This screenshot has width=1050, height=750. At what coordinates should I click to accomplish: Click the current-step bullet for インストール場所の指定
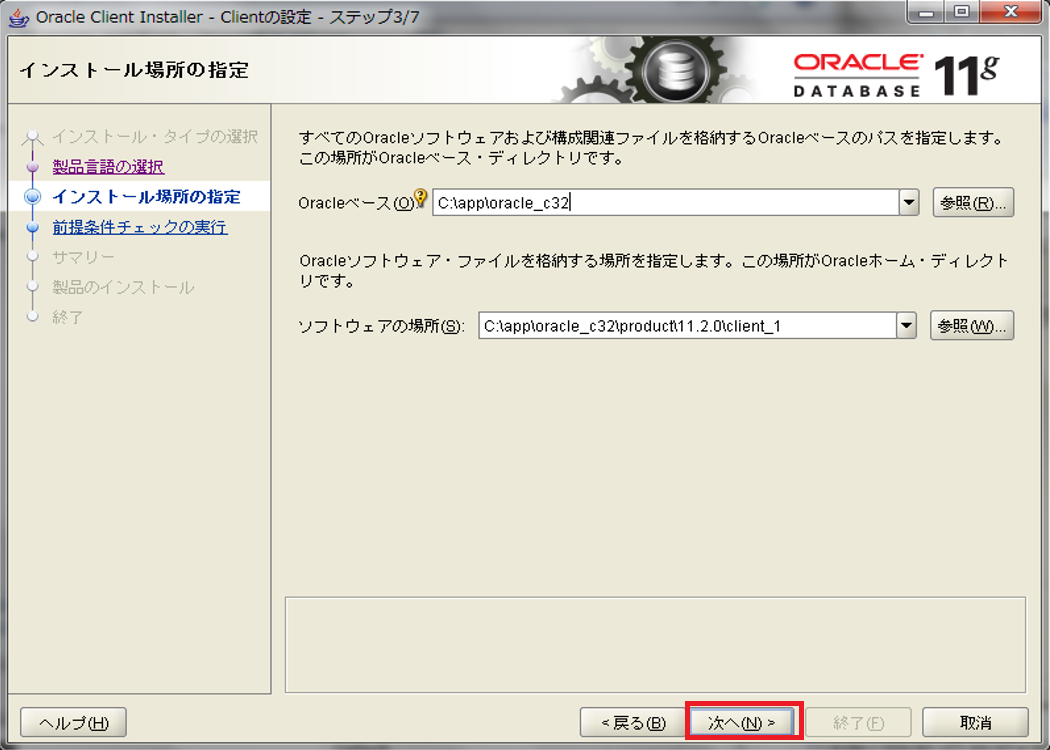click(x=32, y=197)
